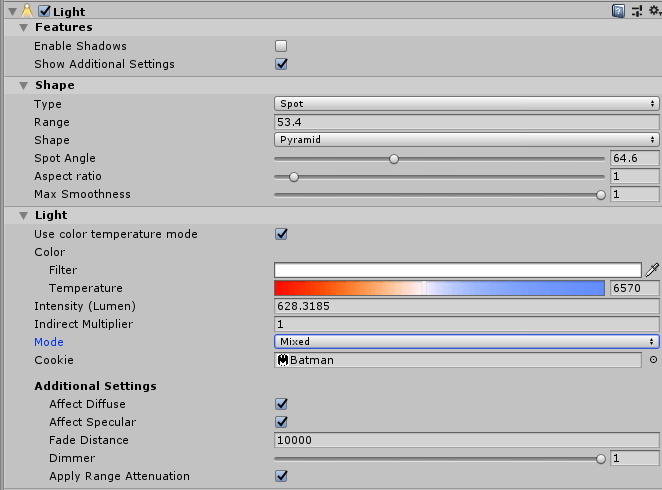
Task: Click the Spot Angle slider handle
Action: pyautogui.click(x=394, y=158)
